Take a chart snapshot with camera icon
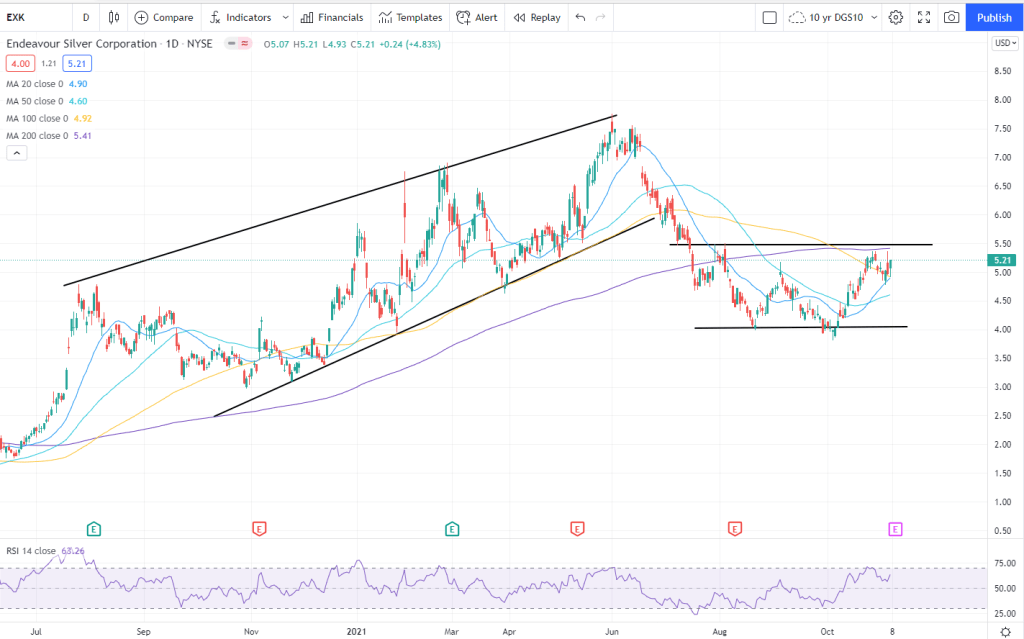Screen dimensions: 1024x639 click(x=951, y=17)
